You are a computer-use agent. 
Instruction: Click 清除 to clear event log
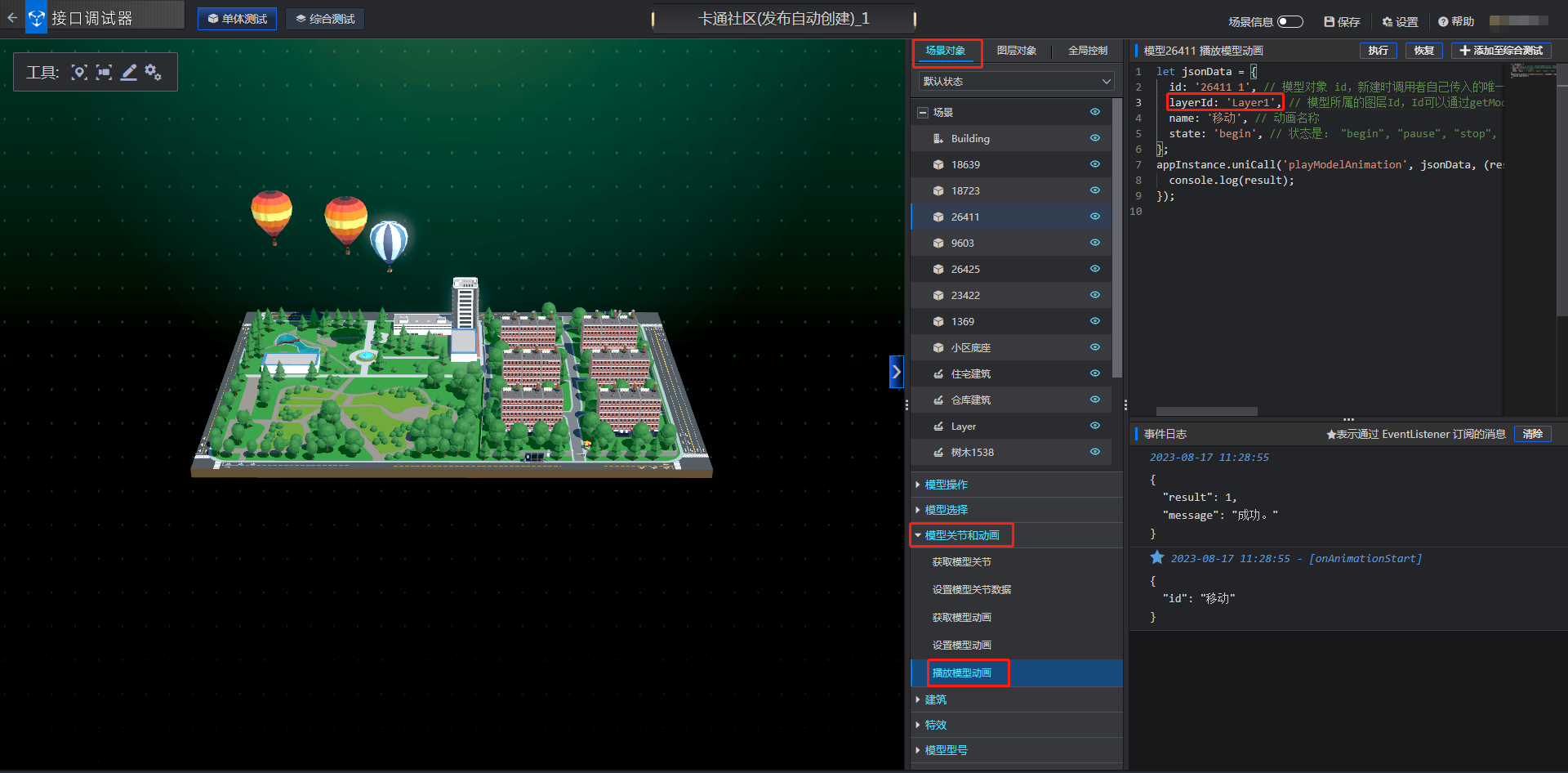click(1532, 434)
